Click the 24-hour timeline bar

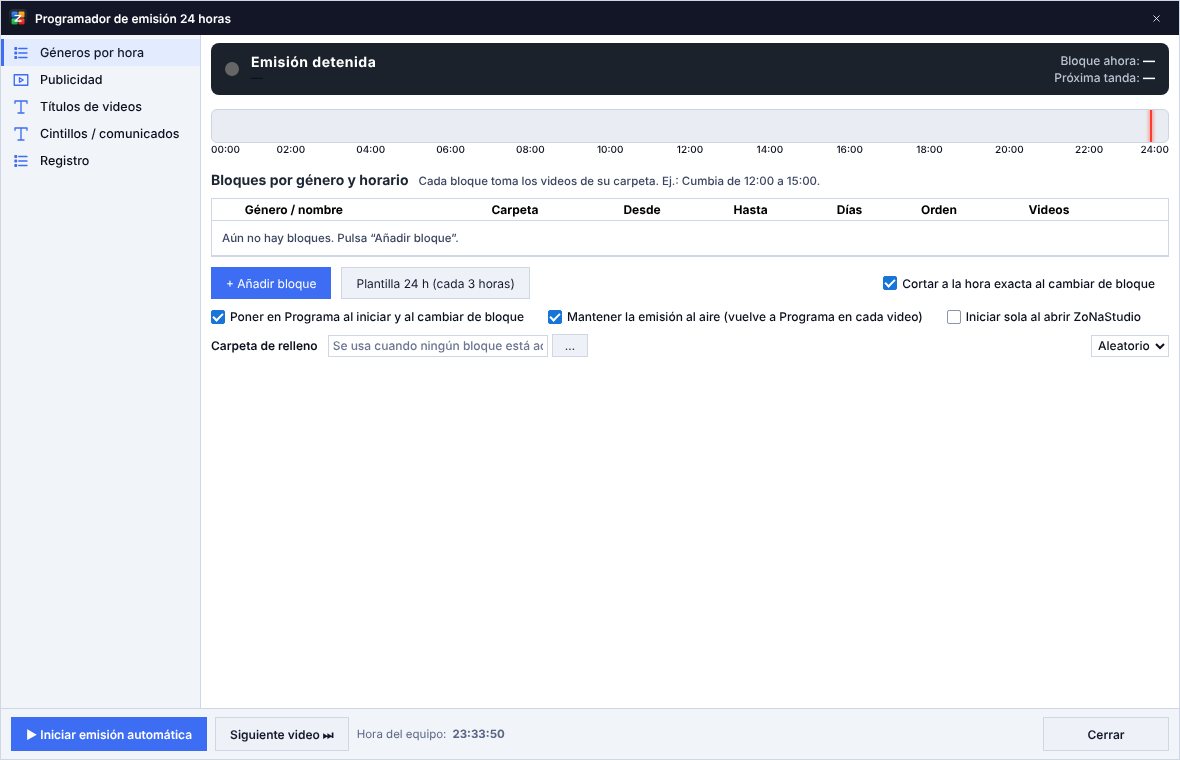689,126
